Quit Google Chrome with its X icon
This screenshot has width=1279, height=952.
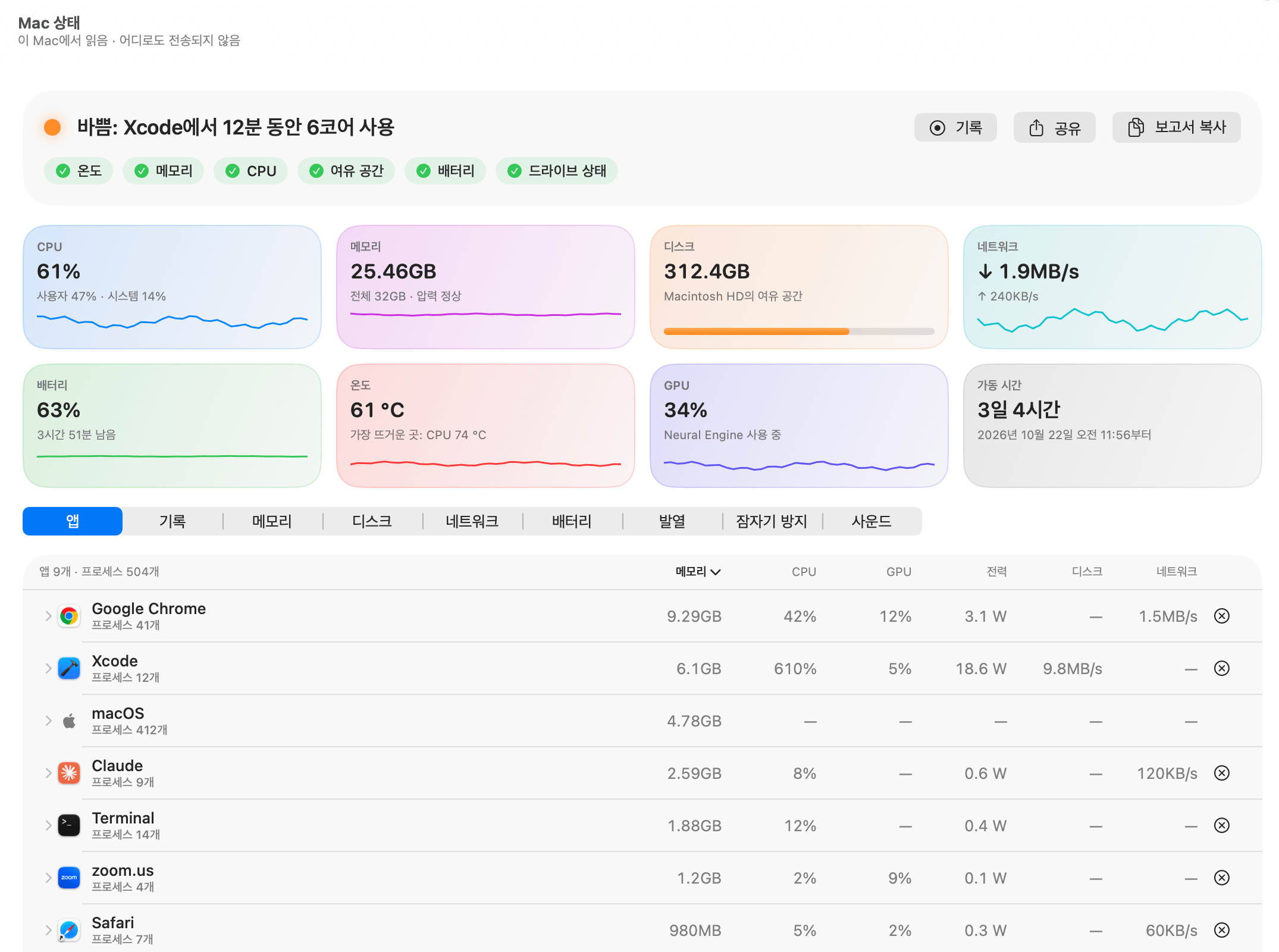click(x=1222, y=616)
